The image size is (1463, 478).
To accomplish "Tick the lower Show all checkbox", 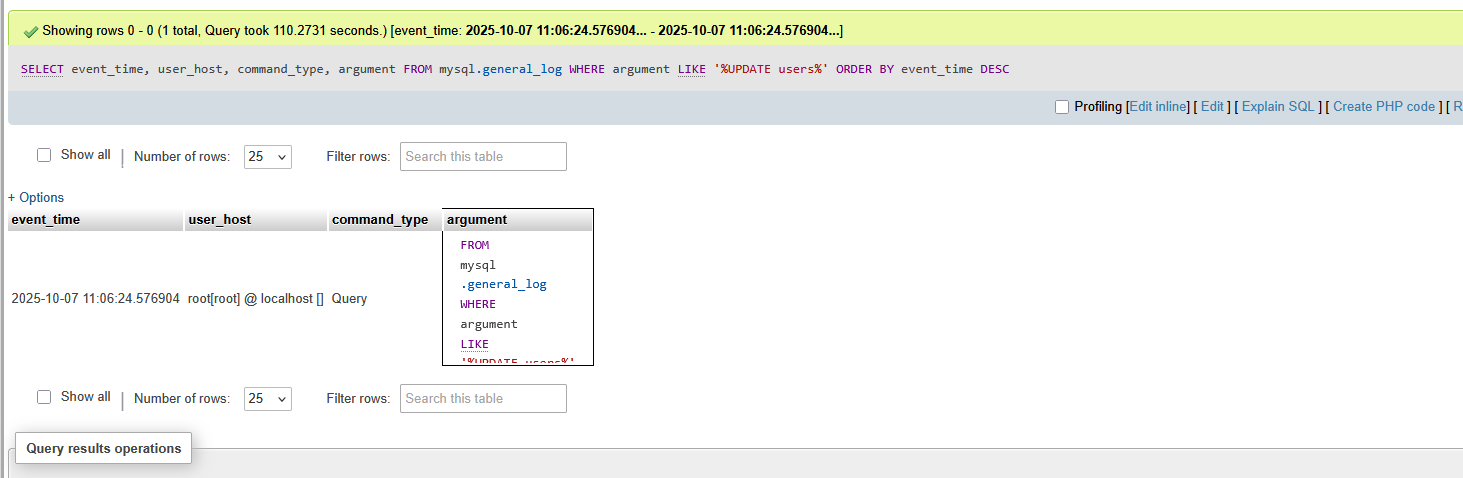I will tap(44, 397).
